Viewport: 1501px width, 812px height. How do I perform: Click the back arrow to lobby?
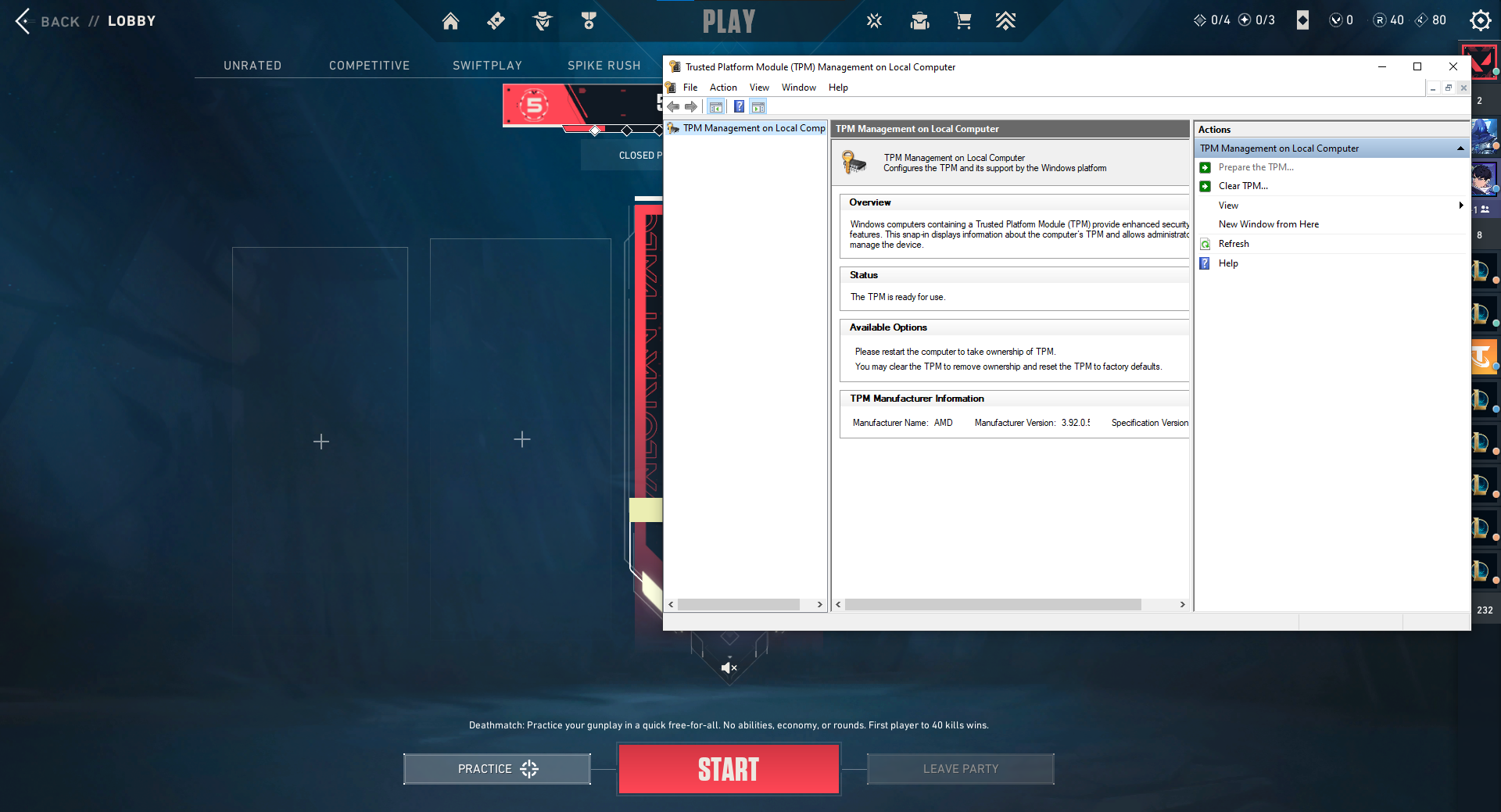point(23,21)
